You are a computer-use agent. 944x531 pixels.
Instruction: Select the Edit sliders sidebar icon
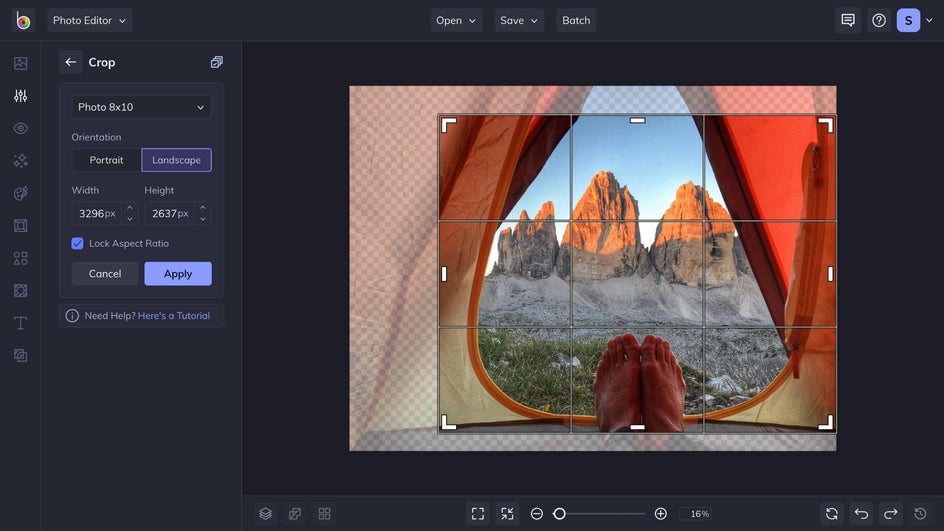[20, 96]
